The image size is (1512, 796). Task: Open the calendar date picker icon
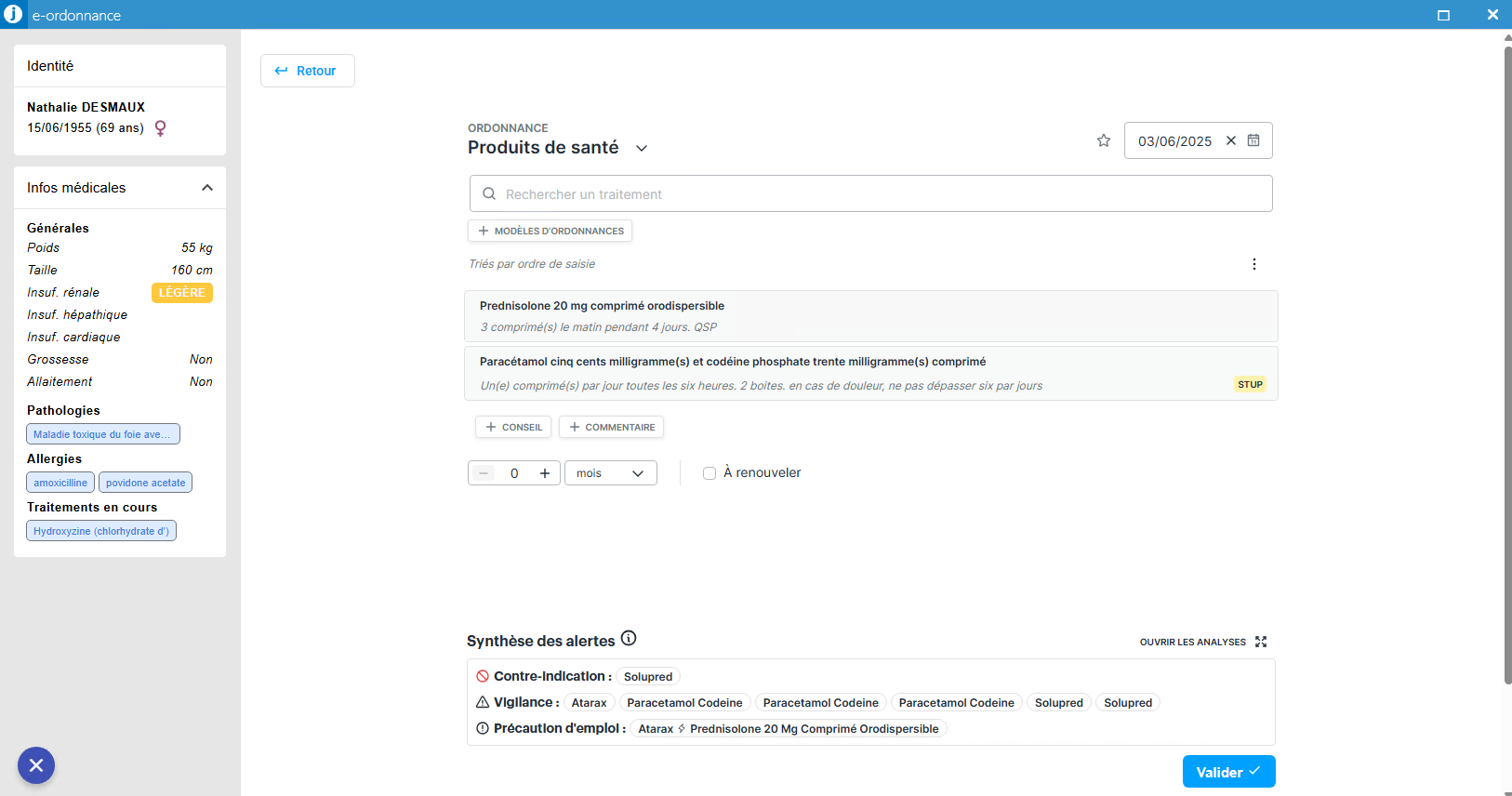pyautogui.click(x=1253, y=140)
